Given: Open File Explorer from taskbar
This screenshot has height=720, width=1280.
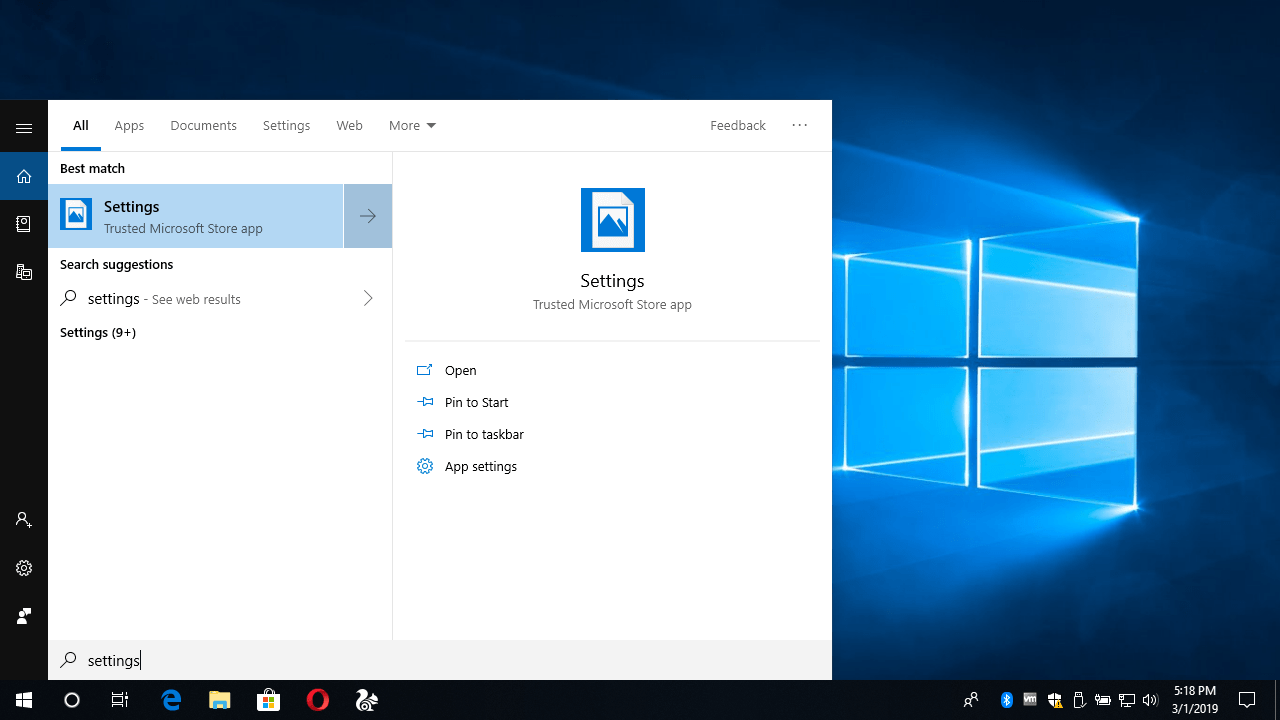Looking at the screenshot, I should 220,700.
